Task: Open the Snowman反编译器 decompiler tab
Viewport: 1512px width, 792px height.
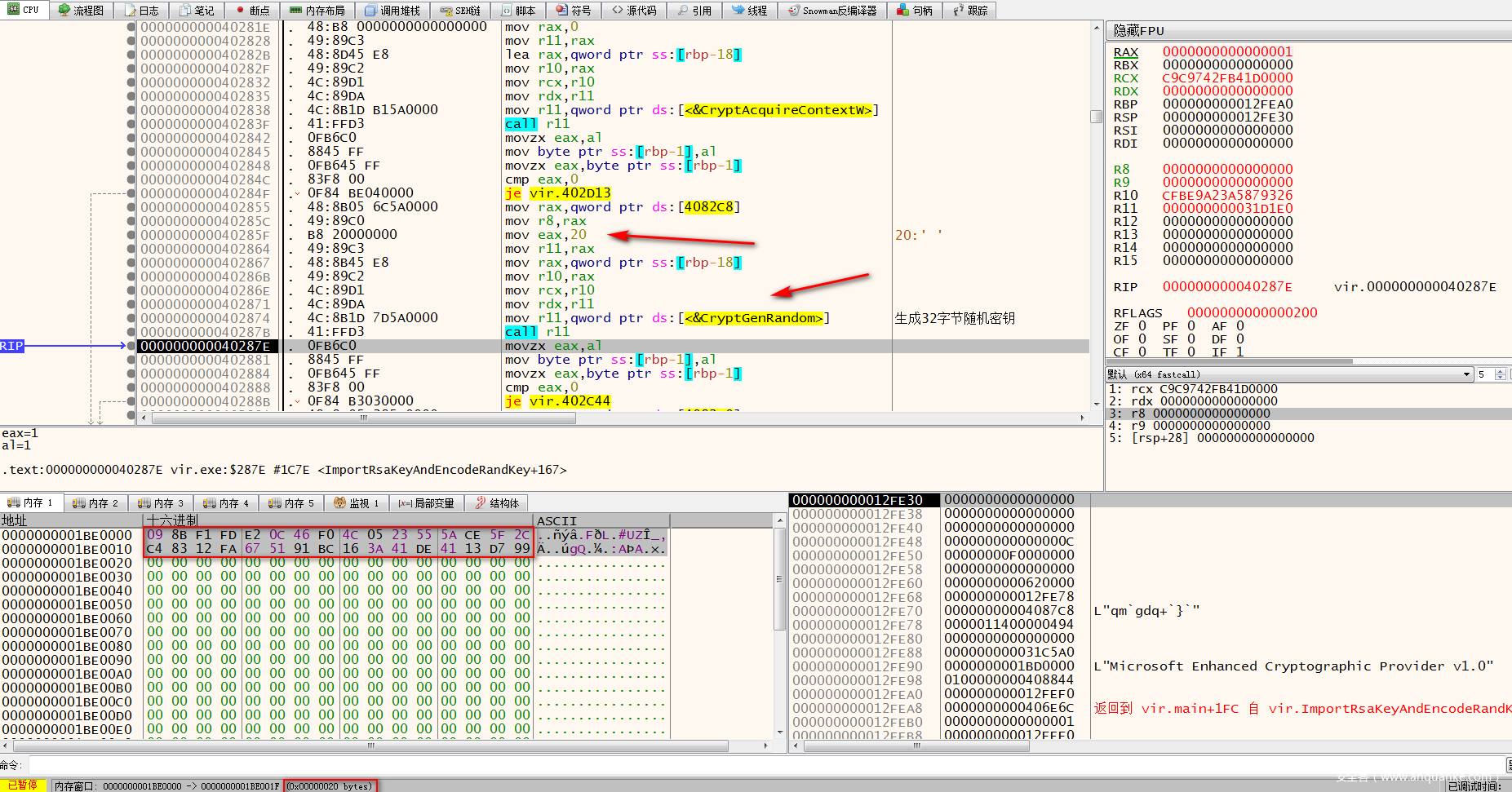Action: (x=832, y=11)
